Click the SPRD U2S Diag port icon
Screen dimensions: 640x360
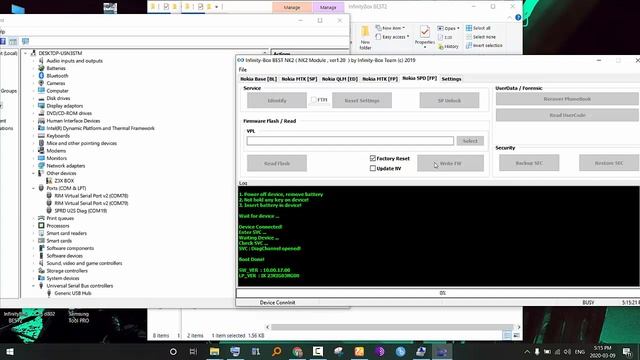tap(49, 211)
